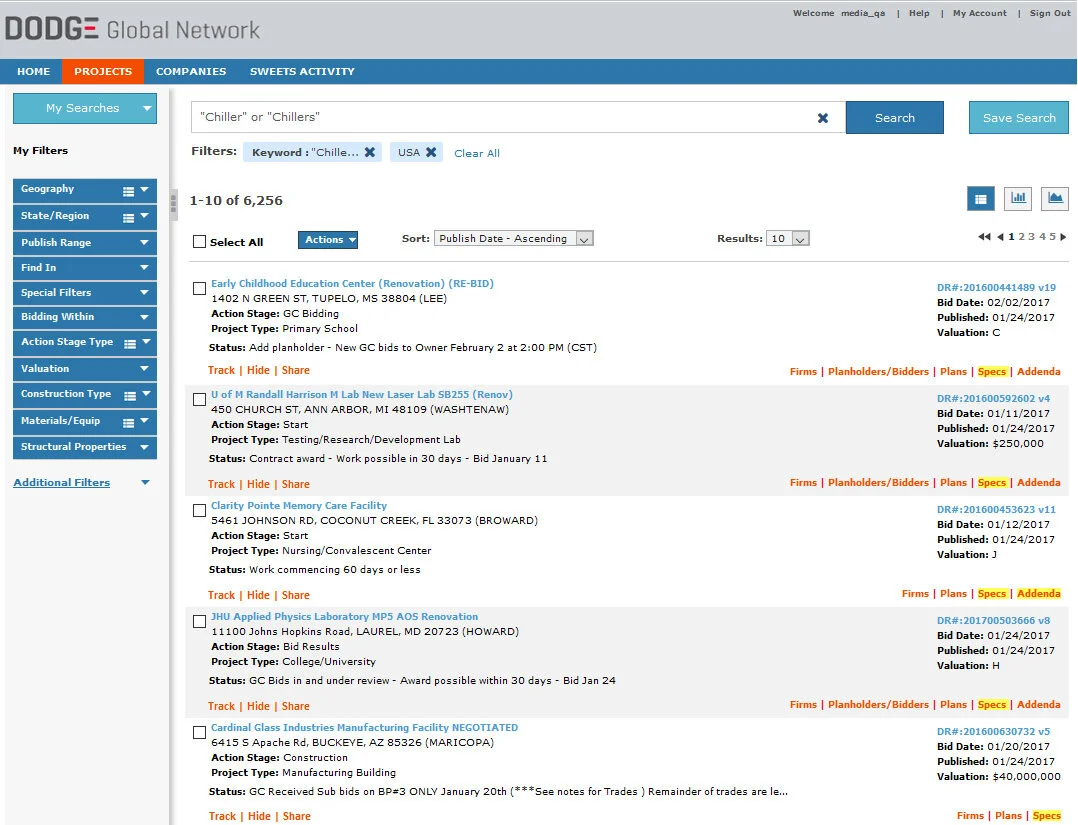The image size is (1078, 825).
Task: Open My Account
Action: (x=980, y=13)
